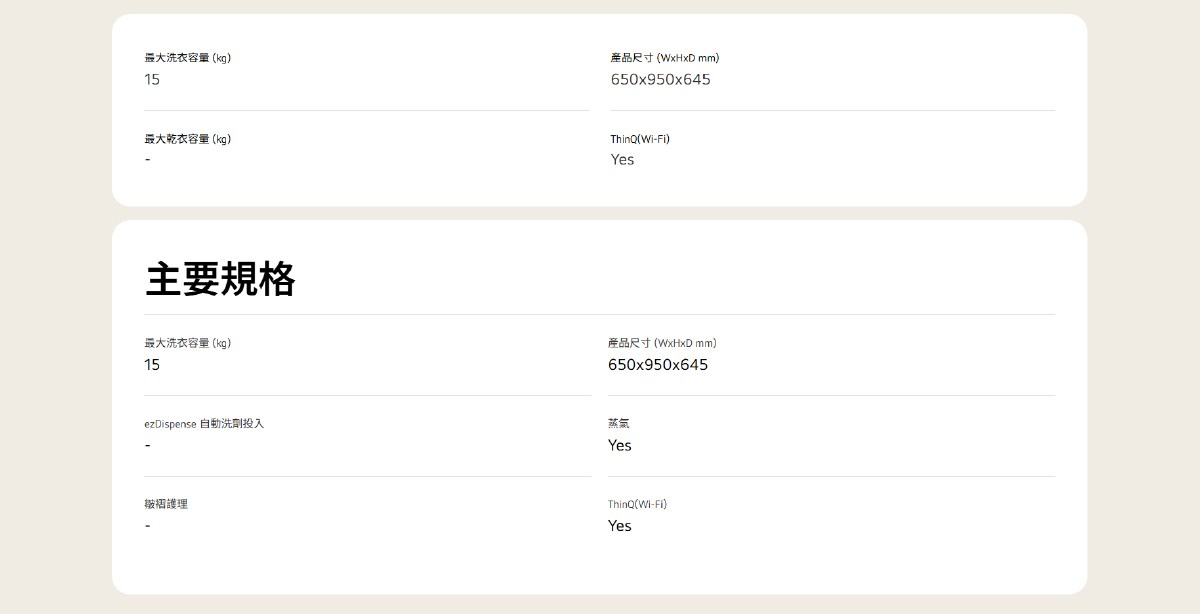Click the 蒸氣 spec label
The height and width of the screenshot is (614, 1200).
[619, 424]
